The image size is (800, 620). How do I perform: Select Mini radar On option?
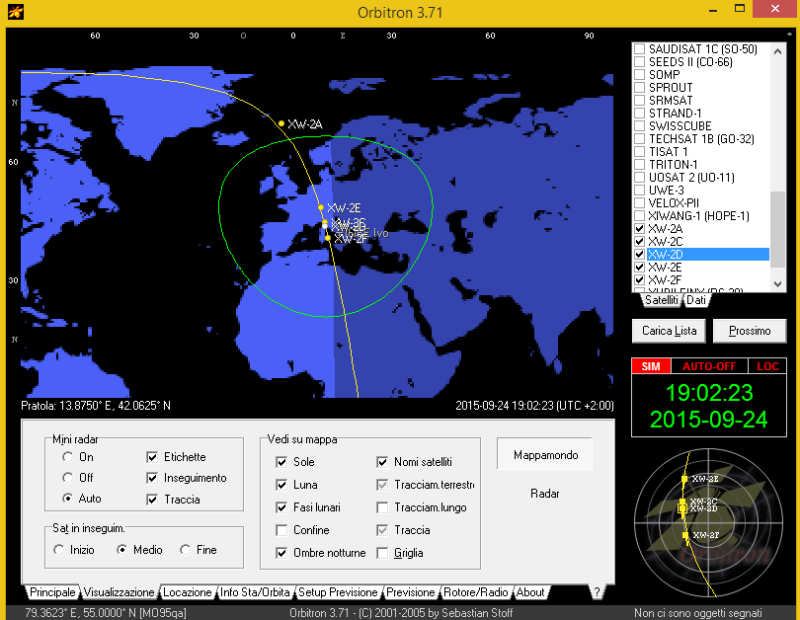(67, 457)
